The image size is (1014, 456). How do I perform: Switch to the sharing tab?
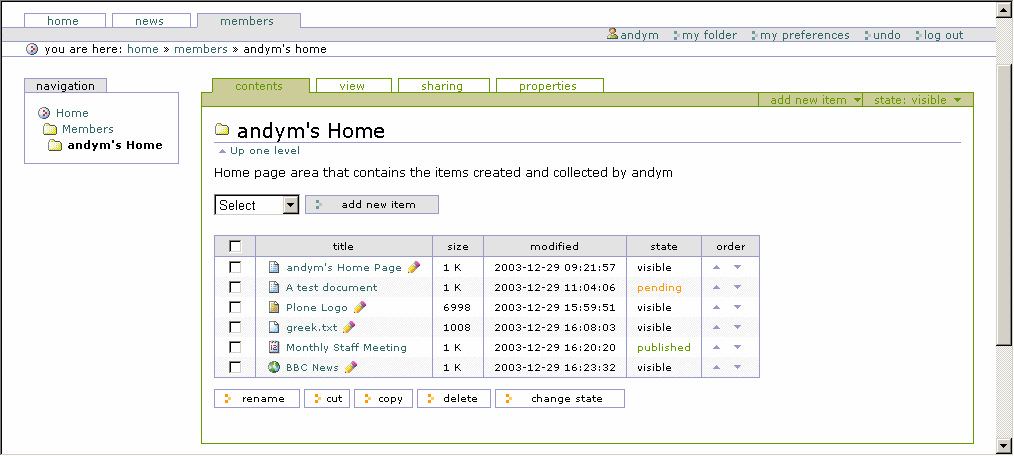pos(442,86)
